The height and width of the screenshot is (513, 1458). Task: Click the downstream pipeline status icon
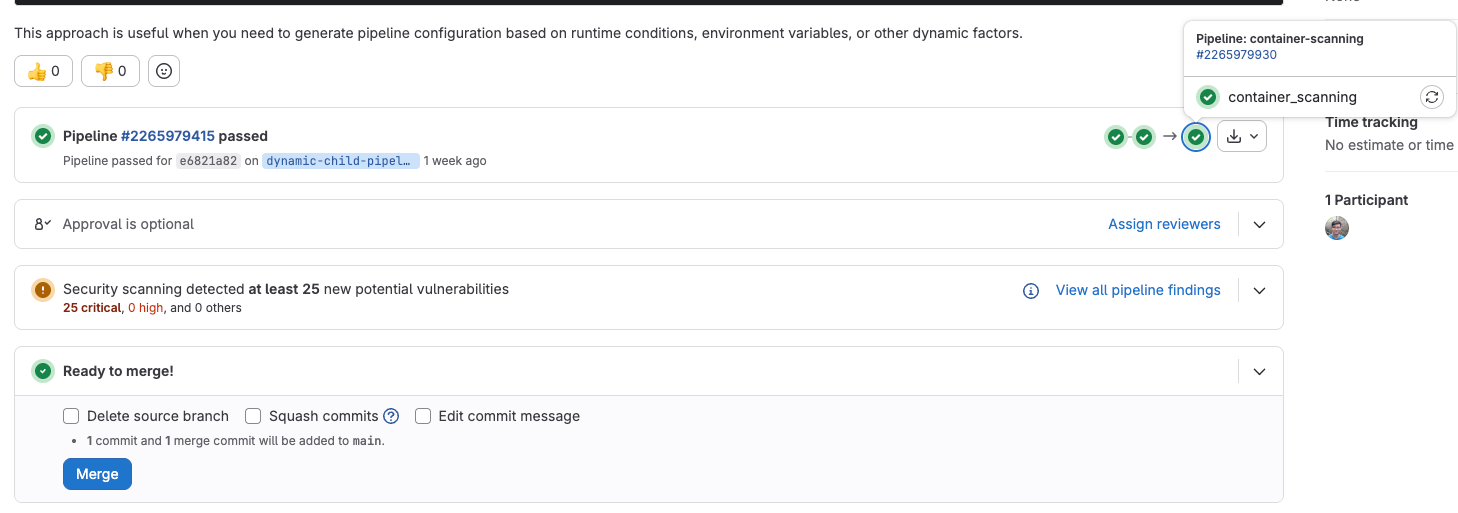(1195, 137)
